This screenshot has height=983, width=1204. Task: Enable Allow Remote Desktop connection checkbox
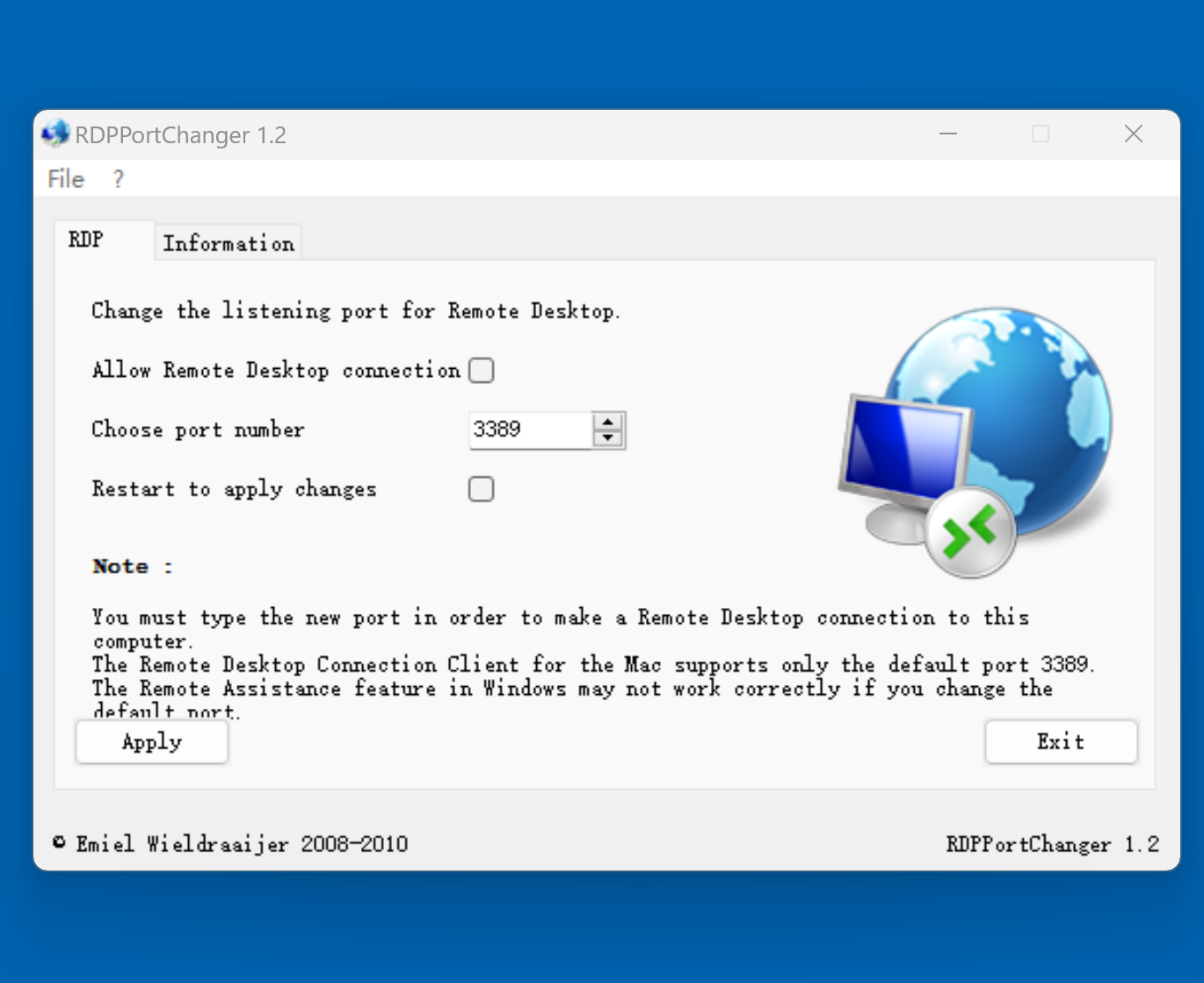coord(482,371)
